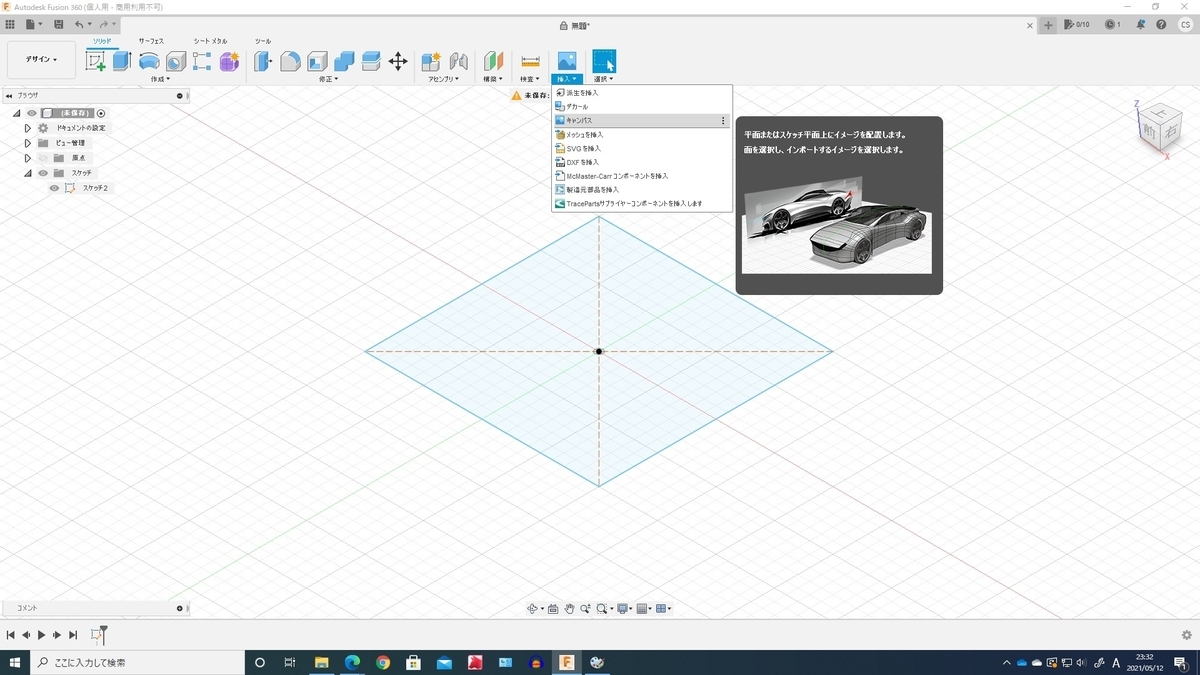Toggle visibility of the 原点 folder
1200x675 pixels.
click(43, 158)
